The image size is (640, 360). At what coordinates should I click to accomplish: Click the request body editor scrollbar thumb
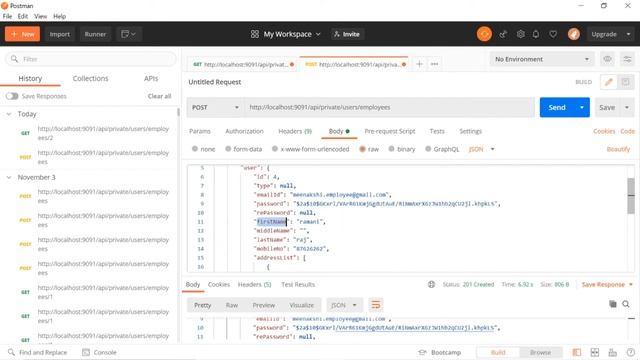coord(631,196)
